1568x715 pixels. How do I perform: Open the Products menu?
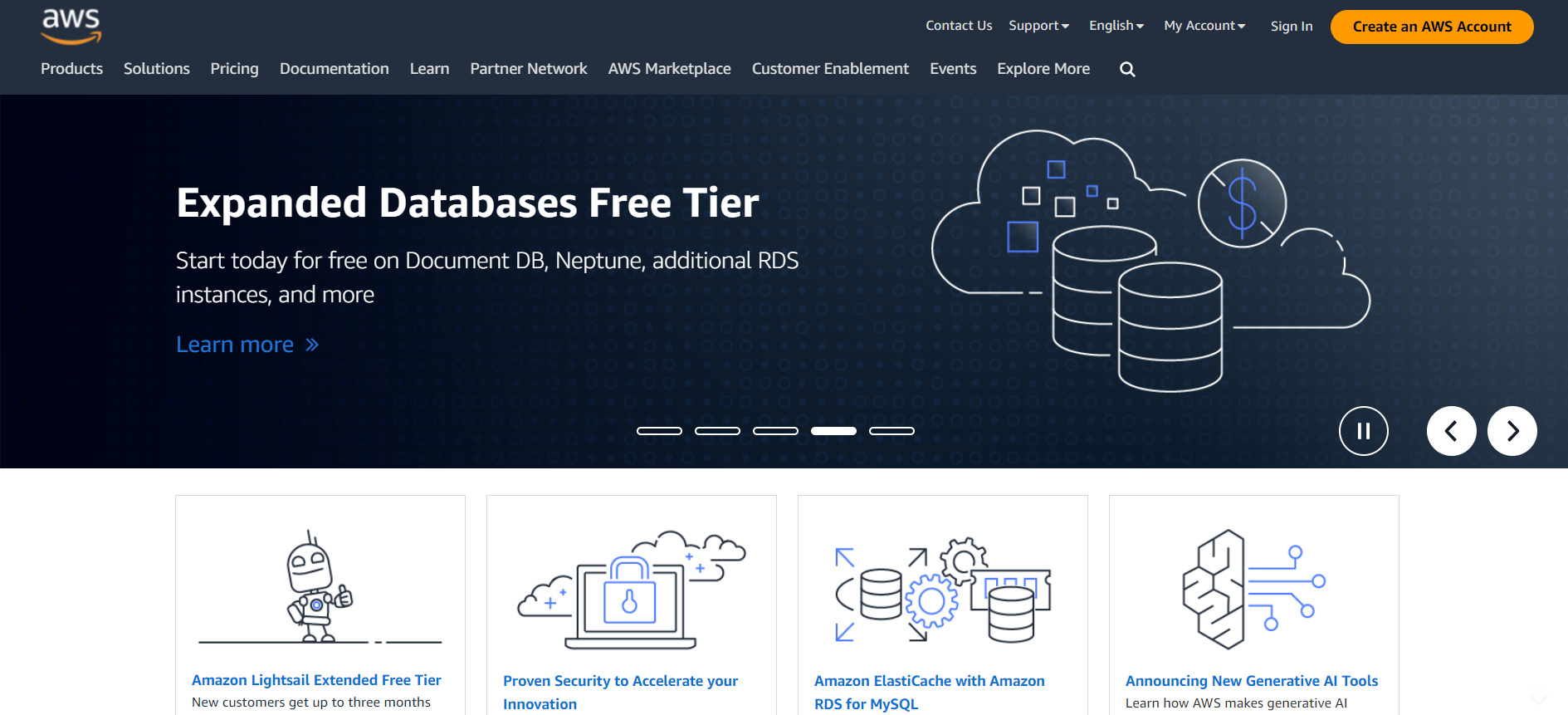pyautogui.click(x=71, y=69)
